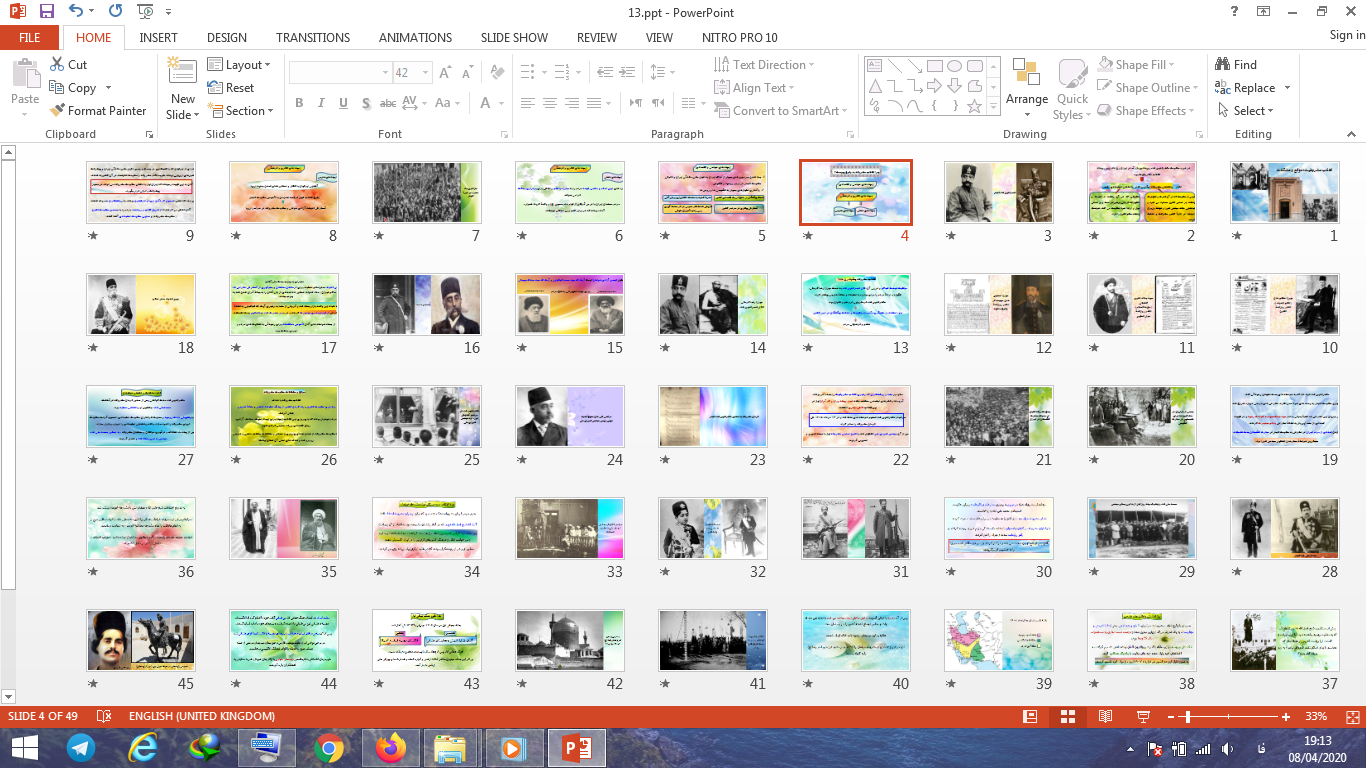The height and width of the screenshot is (768, 1366).
Task: Click the zoom slider in status bar
Action: 1187,717
